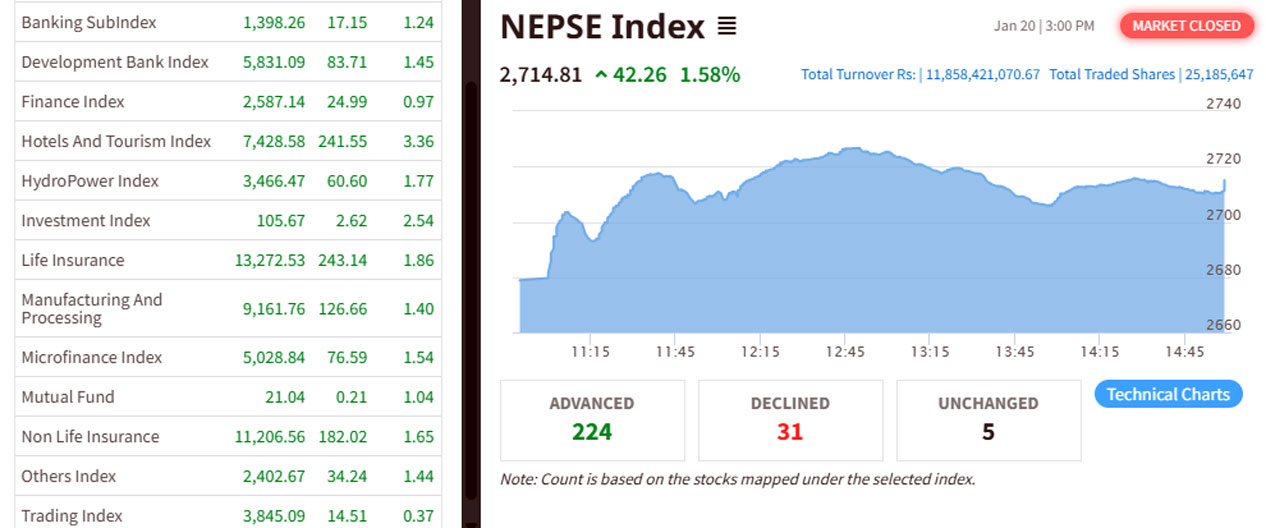
Task: Open the Technical Charts button
Action: pyautogui.click(x=1168, y=394)
